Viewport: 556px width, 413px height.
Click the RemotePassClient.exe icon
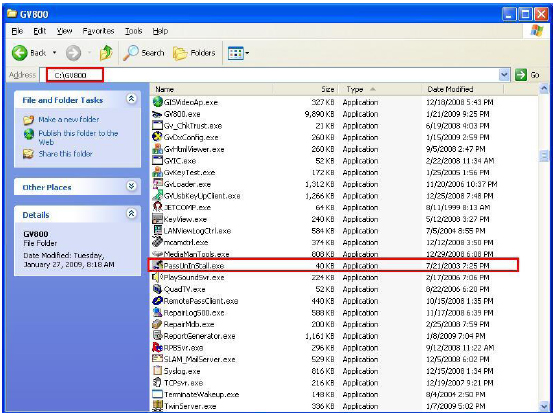[x=157, y=301]
